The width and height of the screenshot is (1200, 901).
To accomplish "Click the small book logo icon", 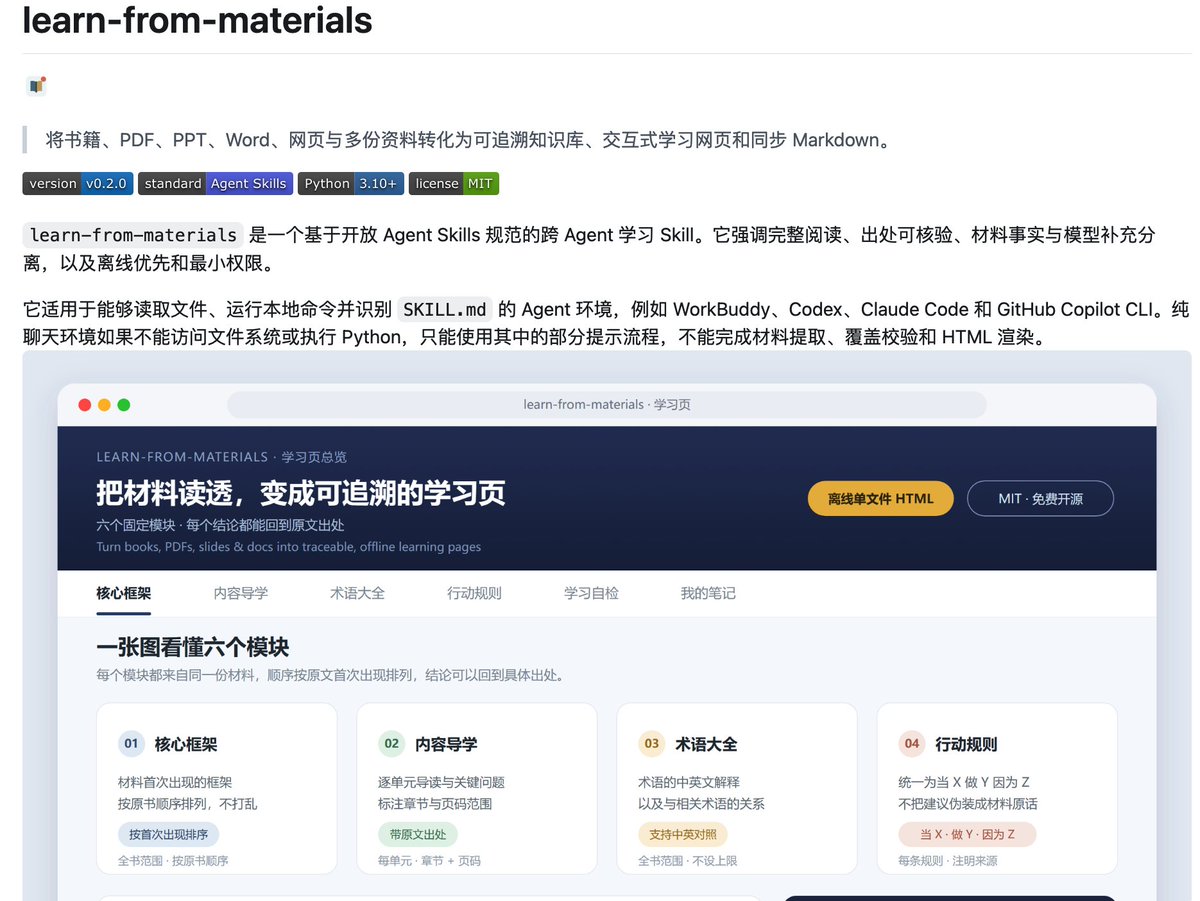I will (36, 86).
